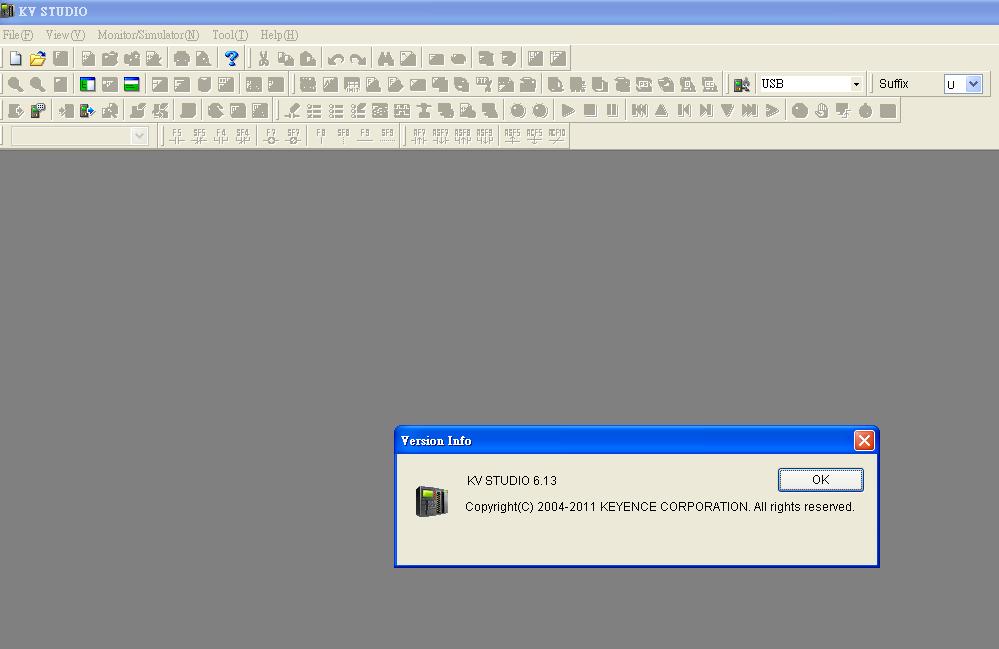
Task: Click the PLC transfer icon with blue arrow
Action: [87, 111]
